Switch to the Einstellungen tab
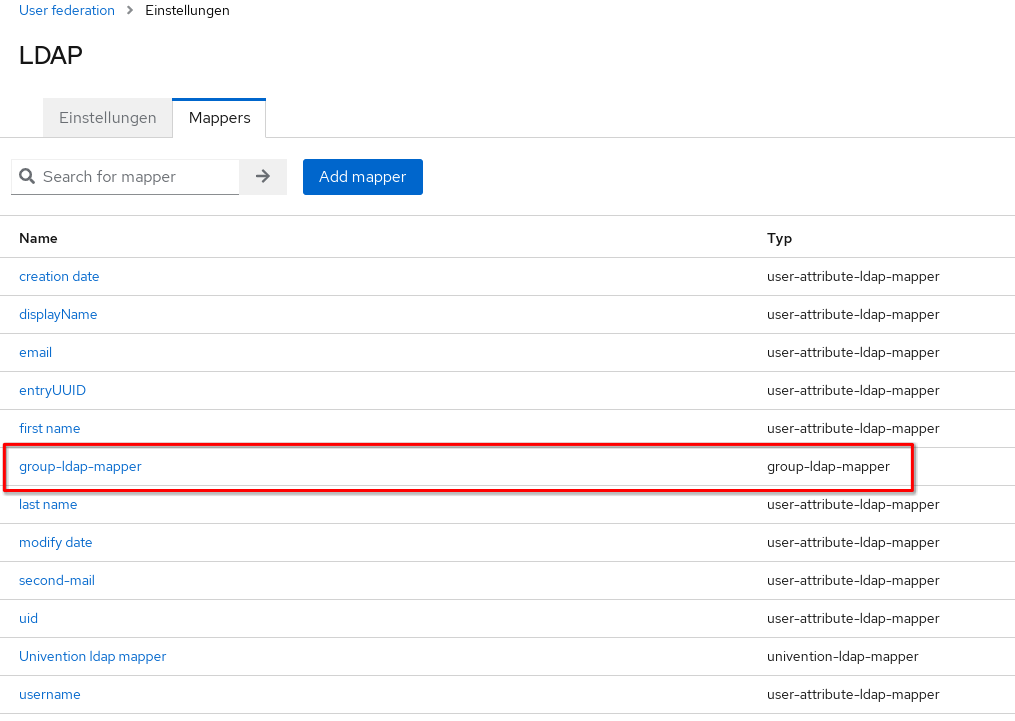 (x=108, y=118)
